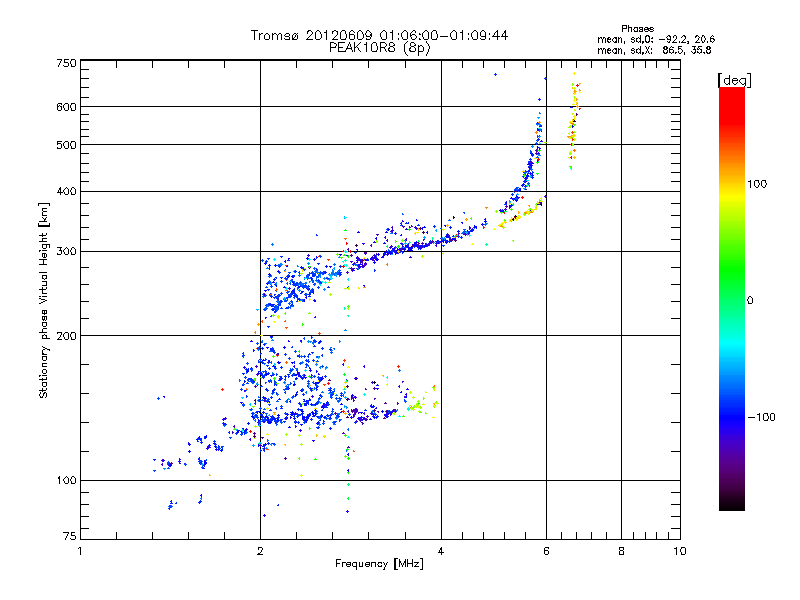800x600 pixels.
Task: Click the 'mean, sd,O: -92.2, 20.6' text
Action: tap(656, 39)
